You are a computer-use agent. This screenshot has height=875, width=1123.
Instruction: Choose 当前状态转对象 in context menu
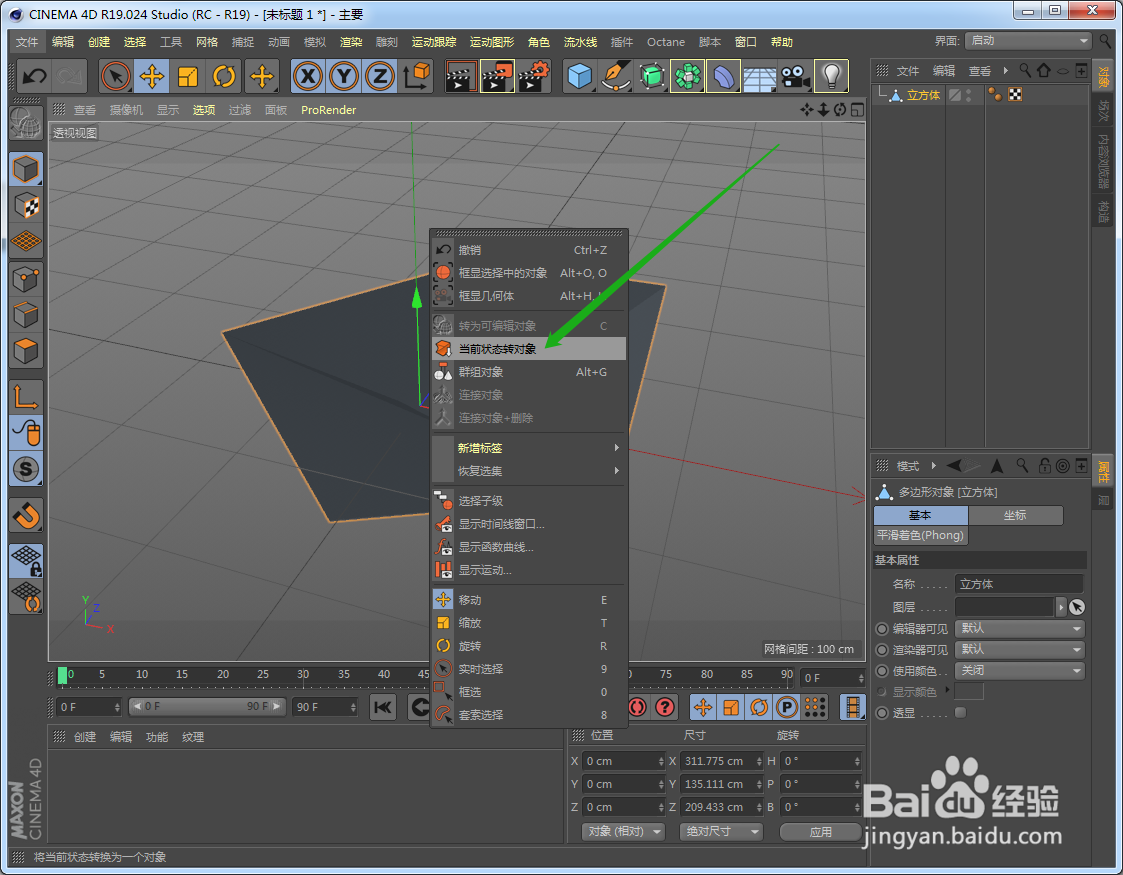[529, 349]
